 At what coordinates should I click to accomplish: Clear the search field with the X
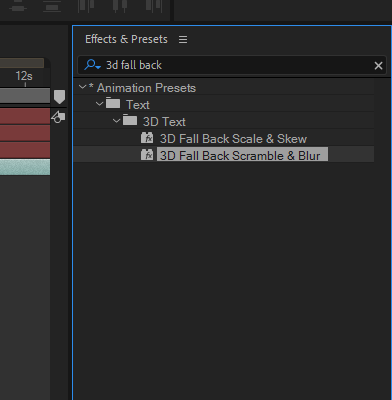point(378,66)
